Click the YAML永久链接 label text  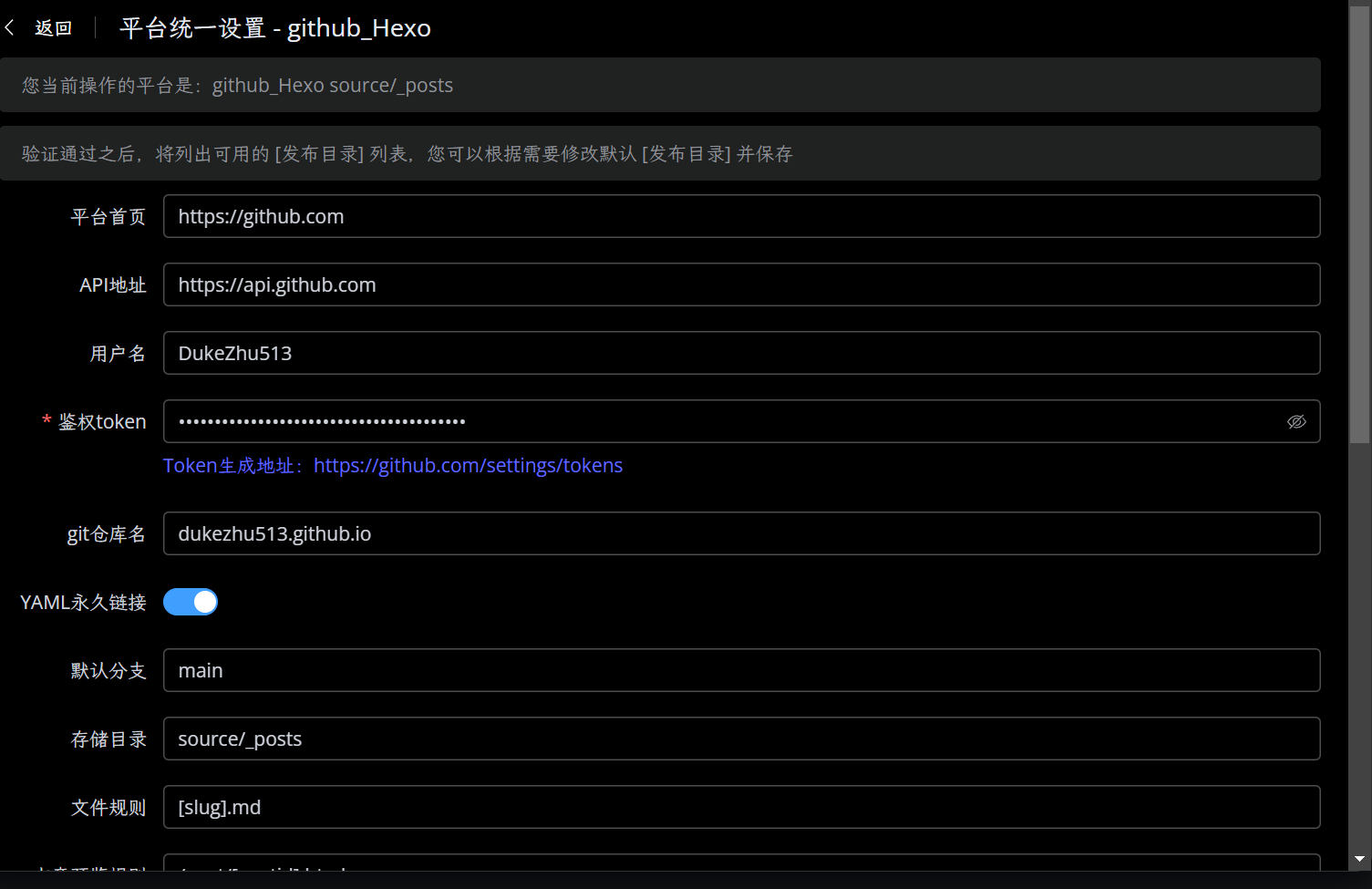tap(83, 603)
